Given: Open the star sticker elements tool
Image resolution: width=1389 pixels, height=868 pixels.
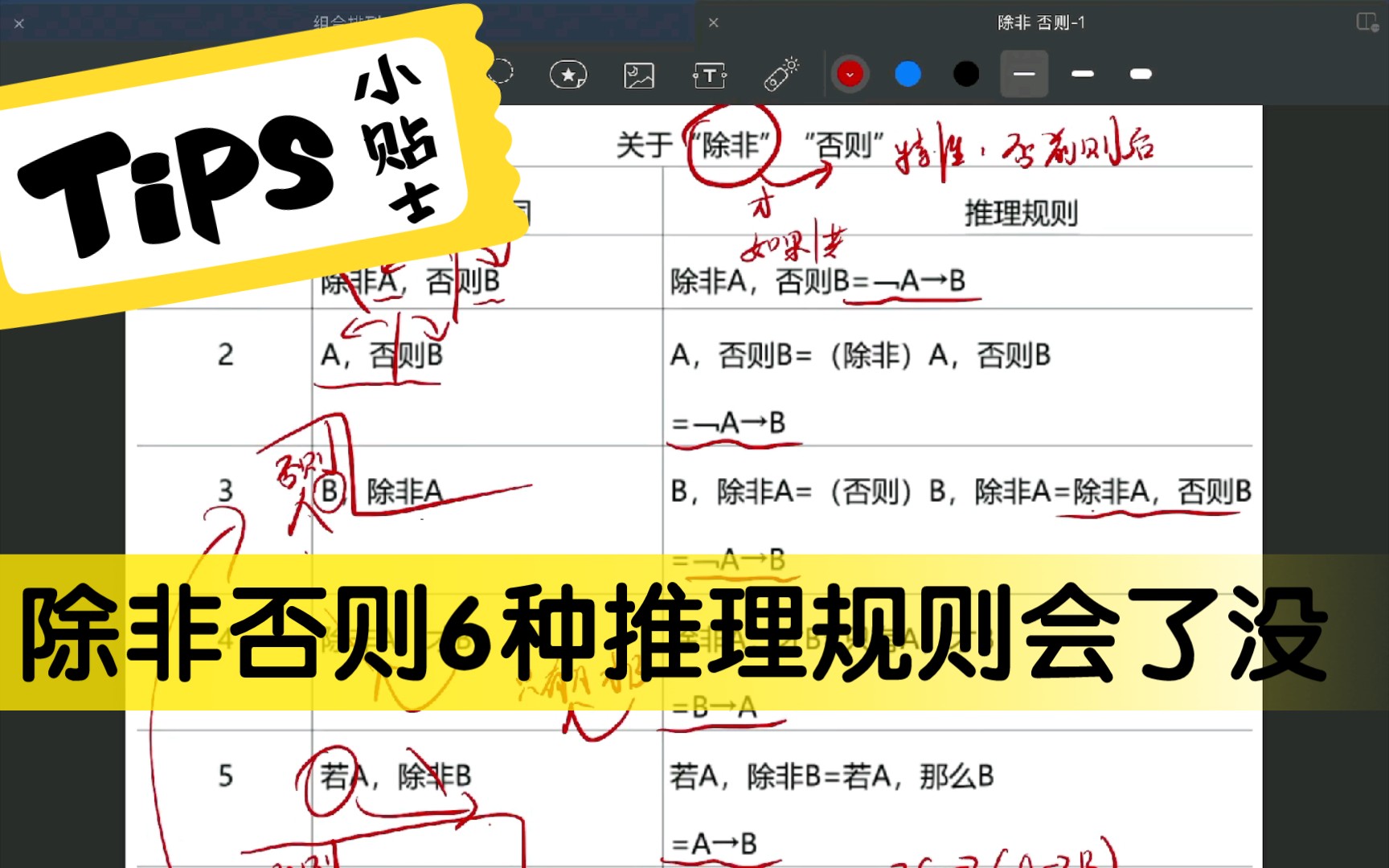Looking at the screenshot, I should pos(568,75).
